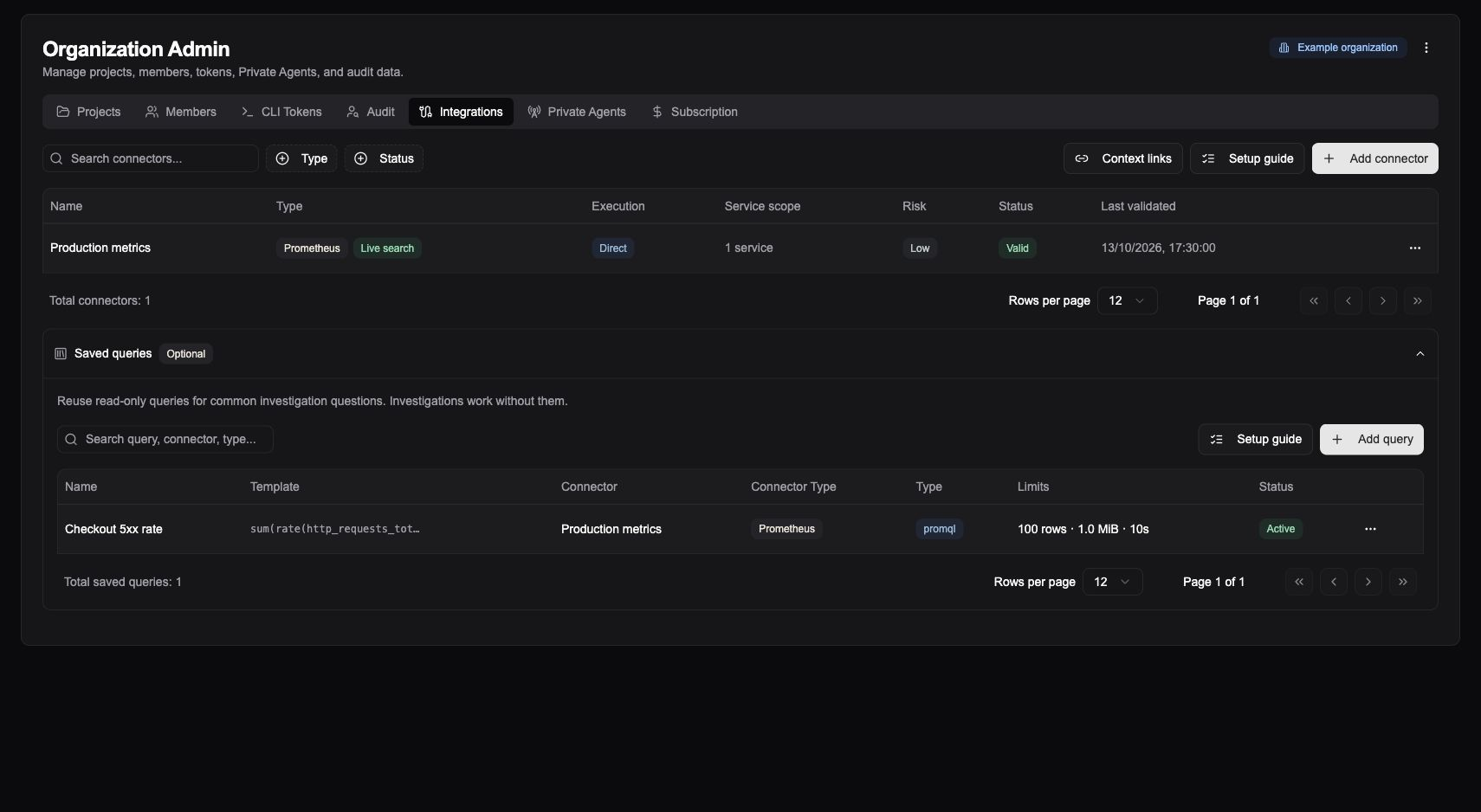Go to last page of connectors table
Viewport: 1481px width, 812px height.
click(1418, 301)
